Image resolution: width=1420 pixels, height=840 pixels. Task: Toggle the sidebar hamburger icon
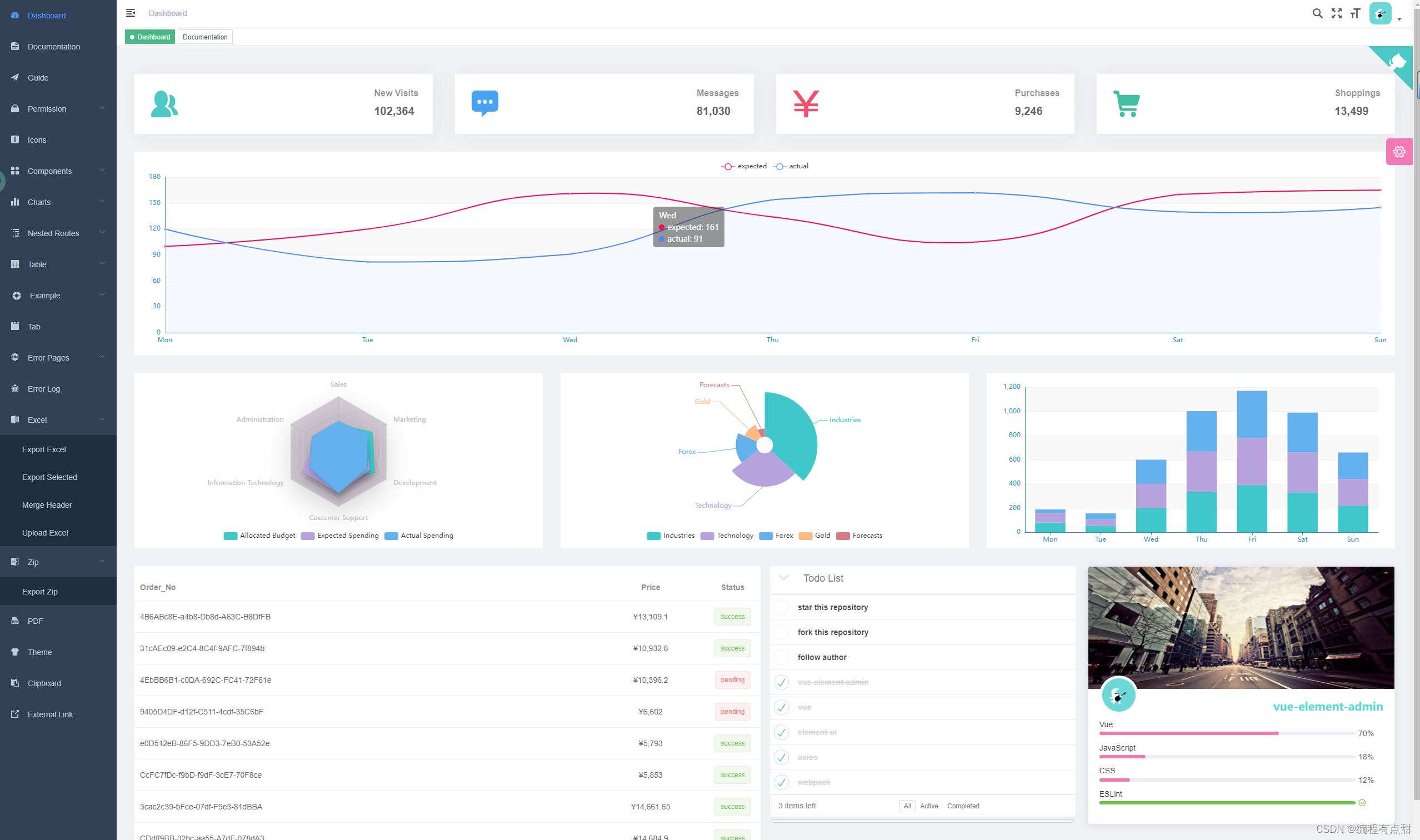click(130, 13)
